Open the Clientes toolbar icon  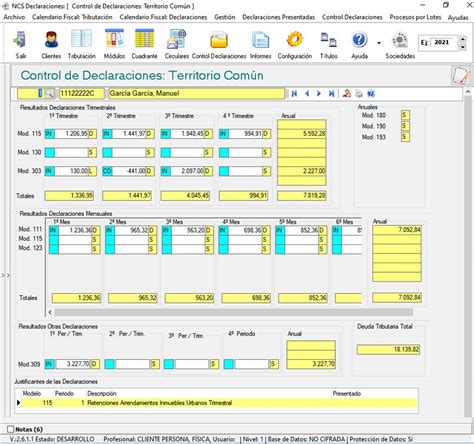(51, 40)
